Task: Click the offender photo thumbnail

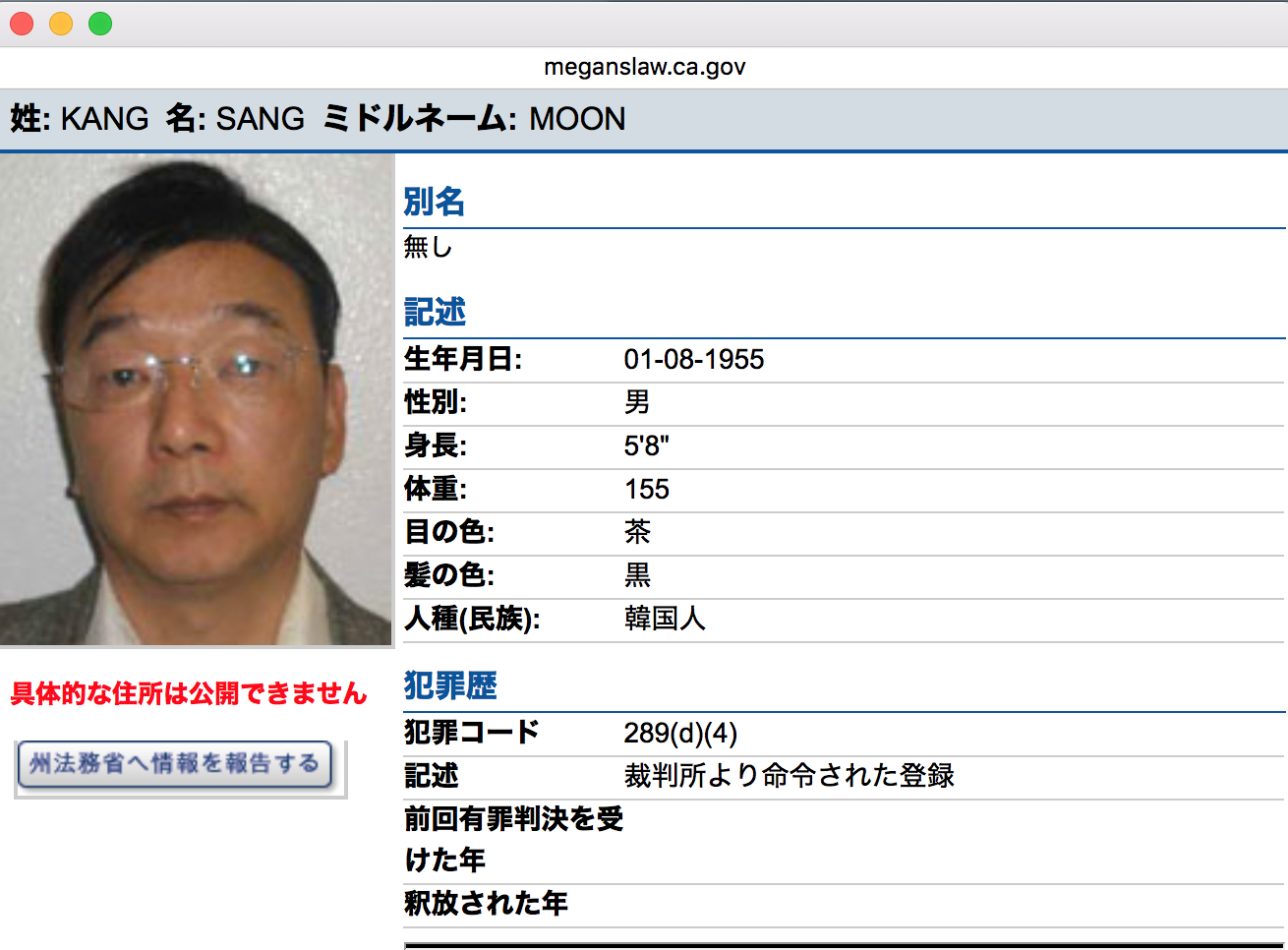Action: 197,400
